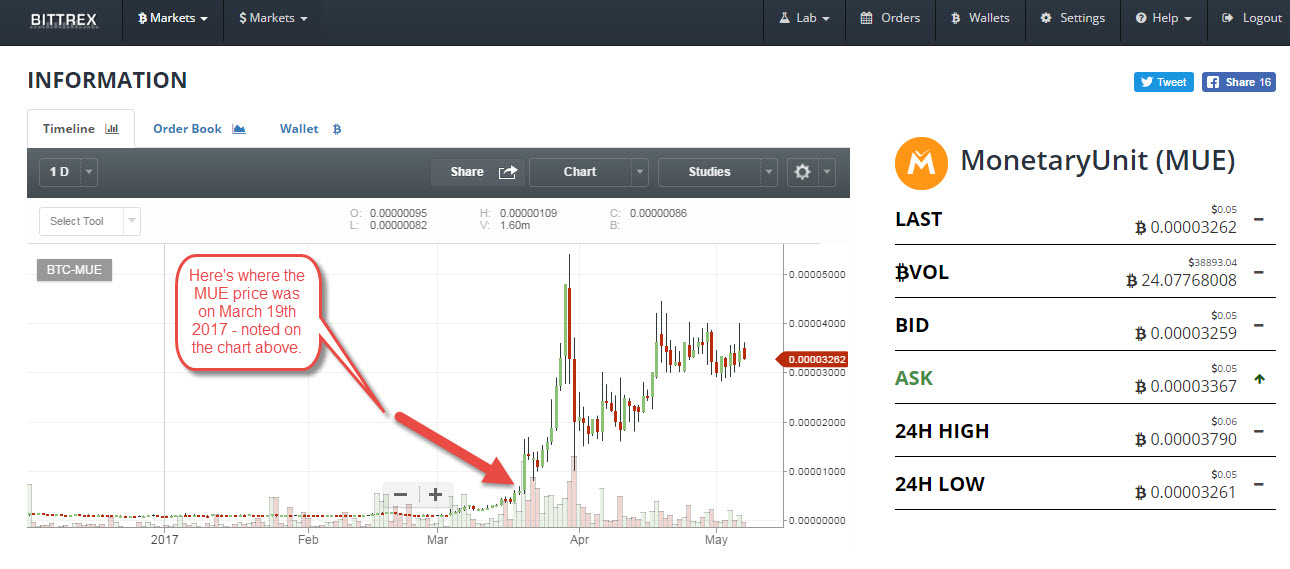Expand the Studies dropdown arrow
Screen dimensions: 1290x569
pos(769,172)
